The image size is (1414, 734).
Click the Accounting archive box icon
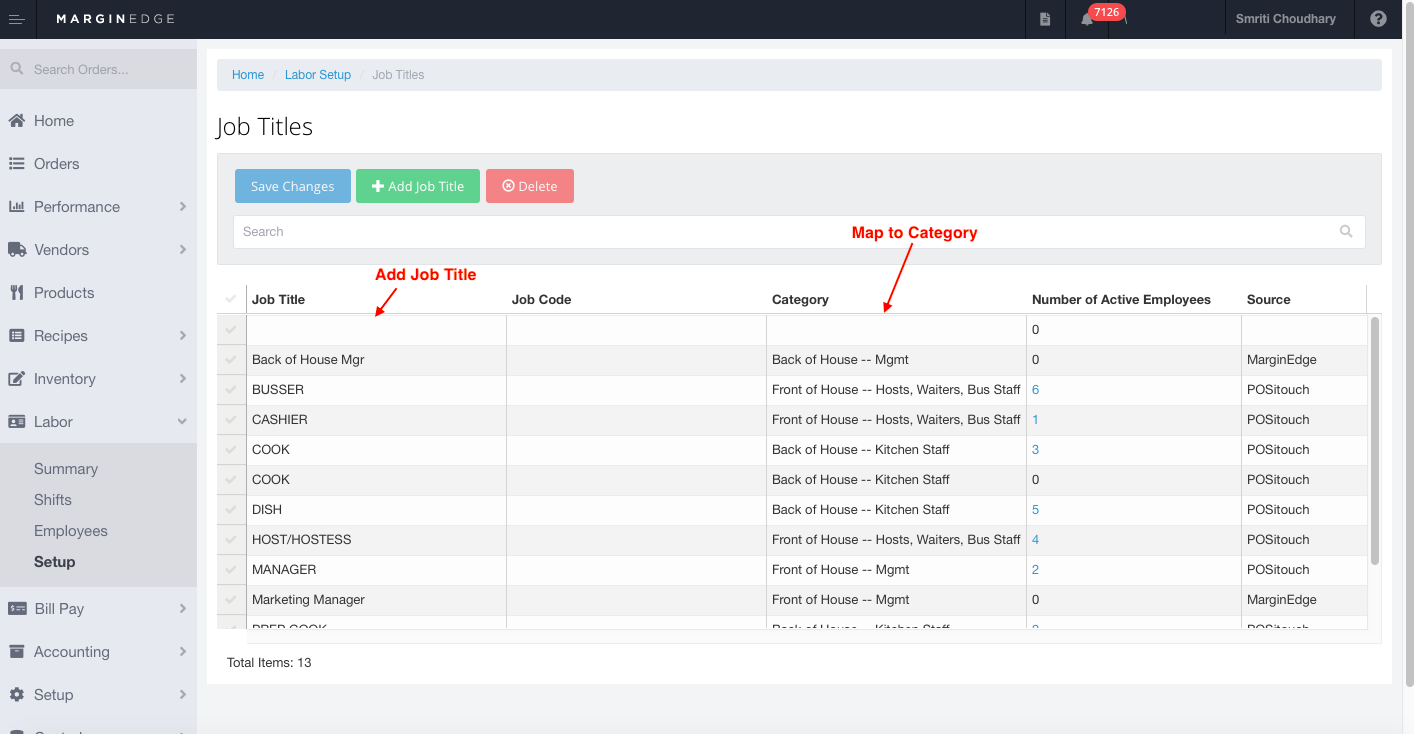(17, 652)
